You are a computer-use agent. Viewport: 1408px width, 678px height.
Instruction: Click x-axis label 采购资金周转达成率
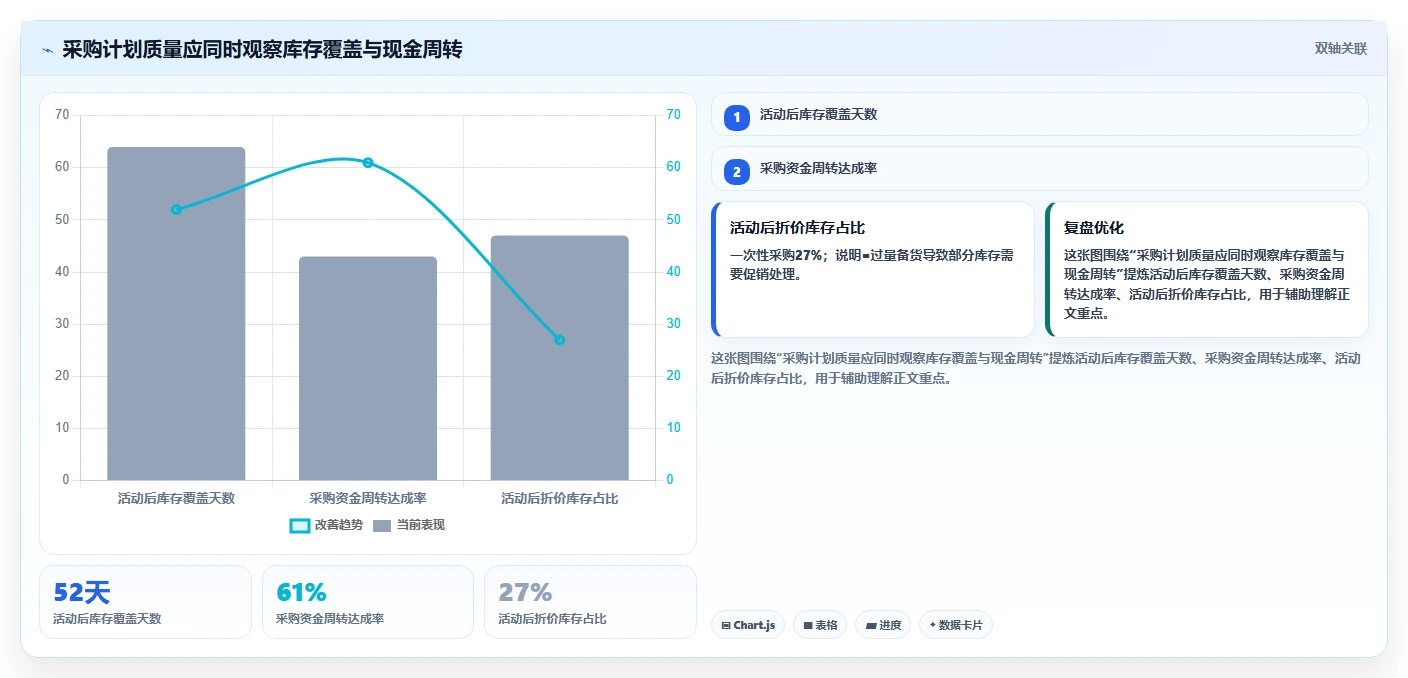click(x=368, y=498)
